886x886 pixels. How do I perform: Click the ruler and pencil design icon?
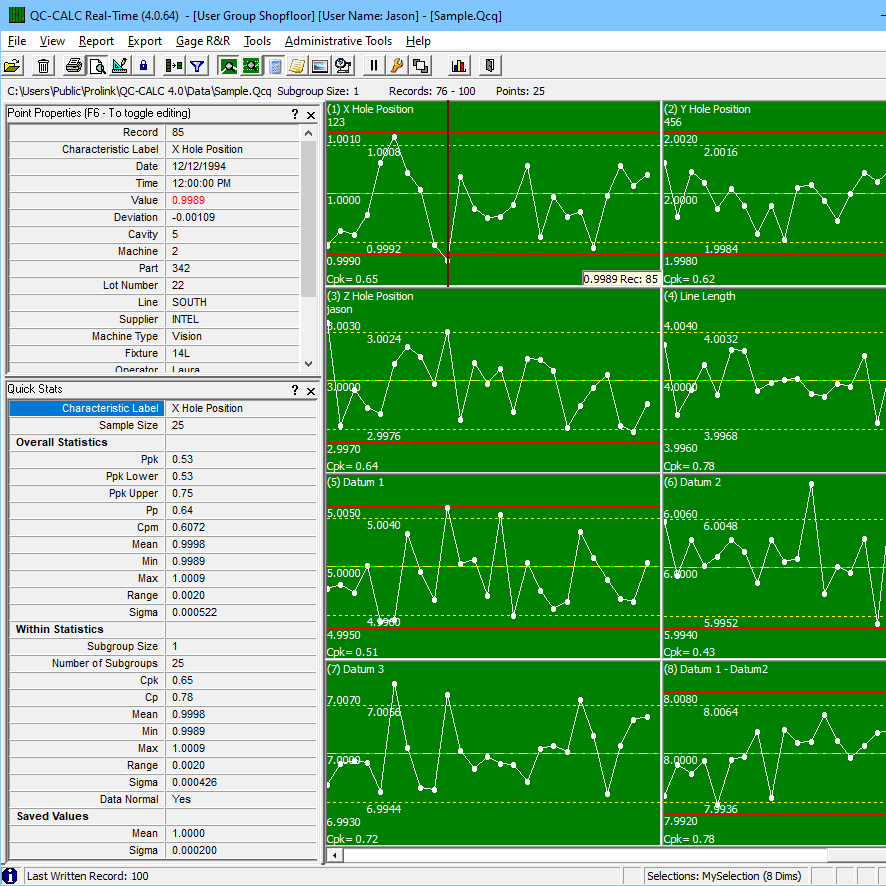click(x=120, y=66)
